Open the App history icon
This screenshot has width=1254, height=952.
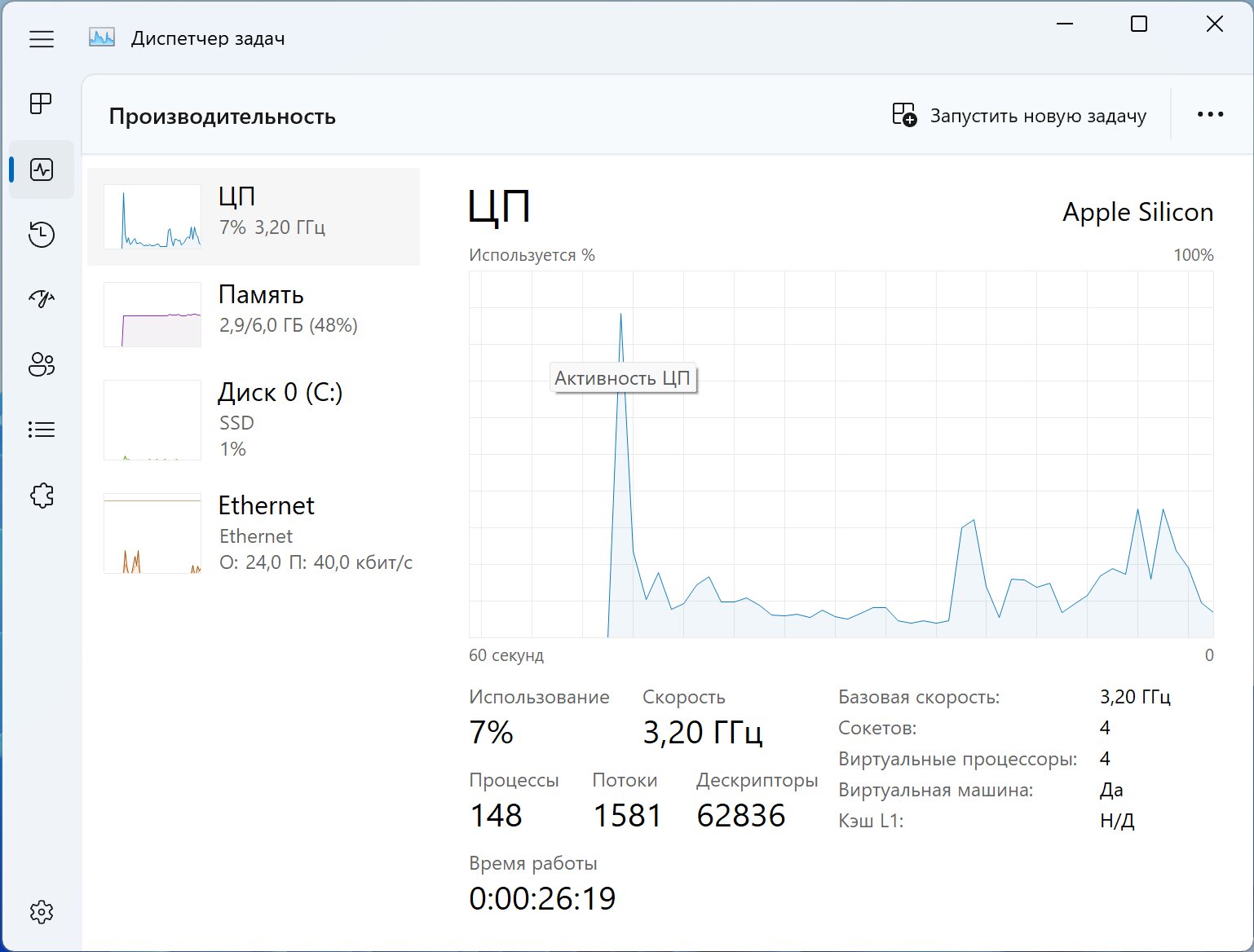click(x=42, y=235)
